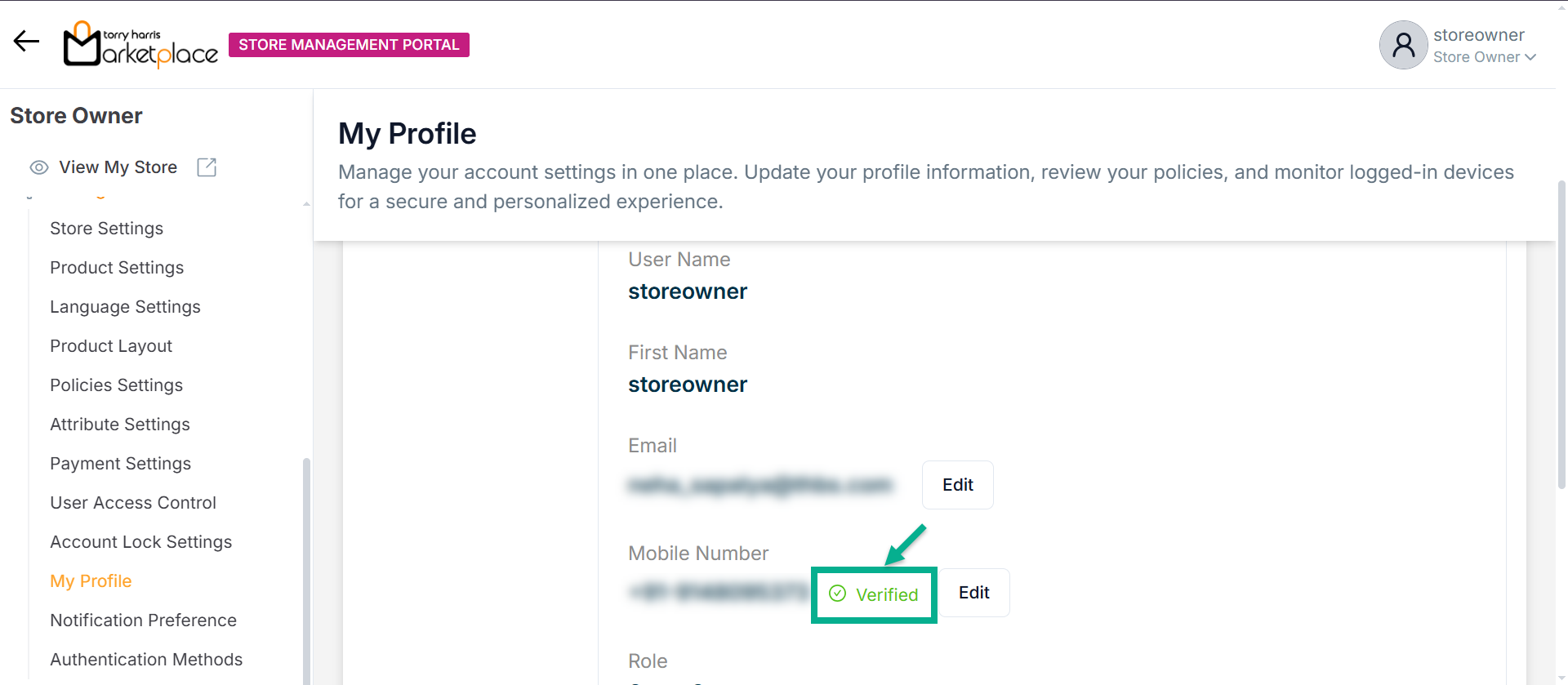The height and width of the screenshot is (685, 1568).
Task: Click the View My Store link
Action: pyautogui.click(x=118, y=167)
